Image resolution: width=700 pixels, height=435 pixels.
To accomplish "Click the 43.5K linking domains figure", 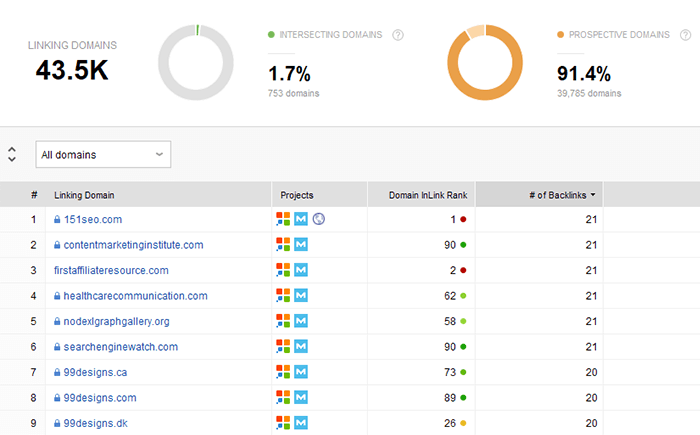I will pos(72,70).
